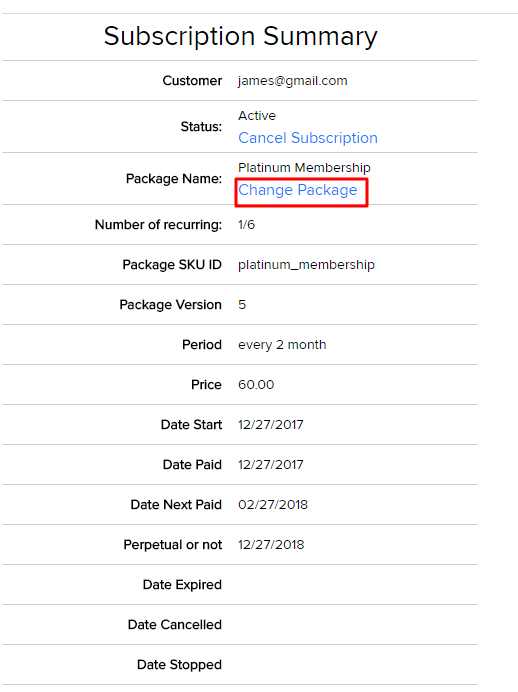Screen dimensions: 518x692
Task: Select the Date Start value 12/27/2017
Action: click(270, 425)
